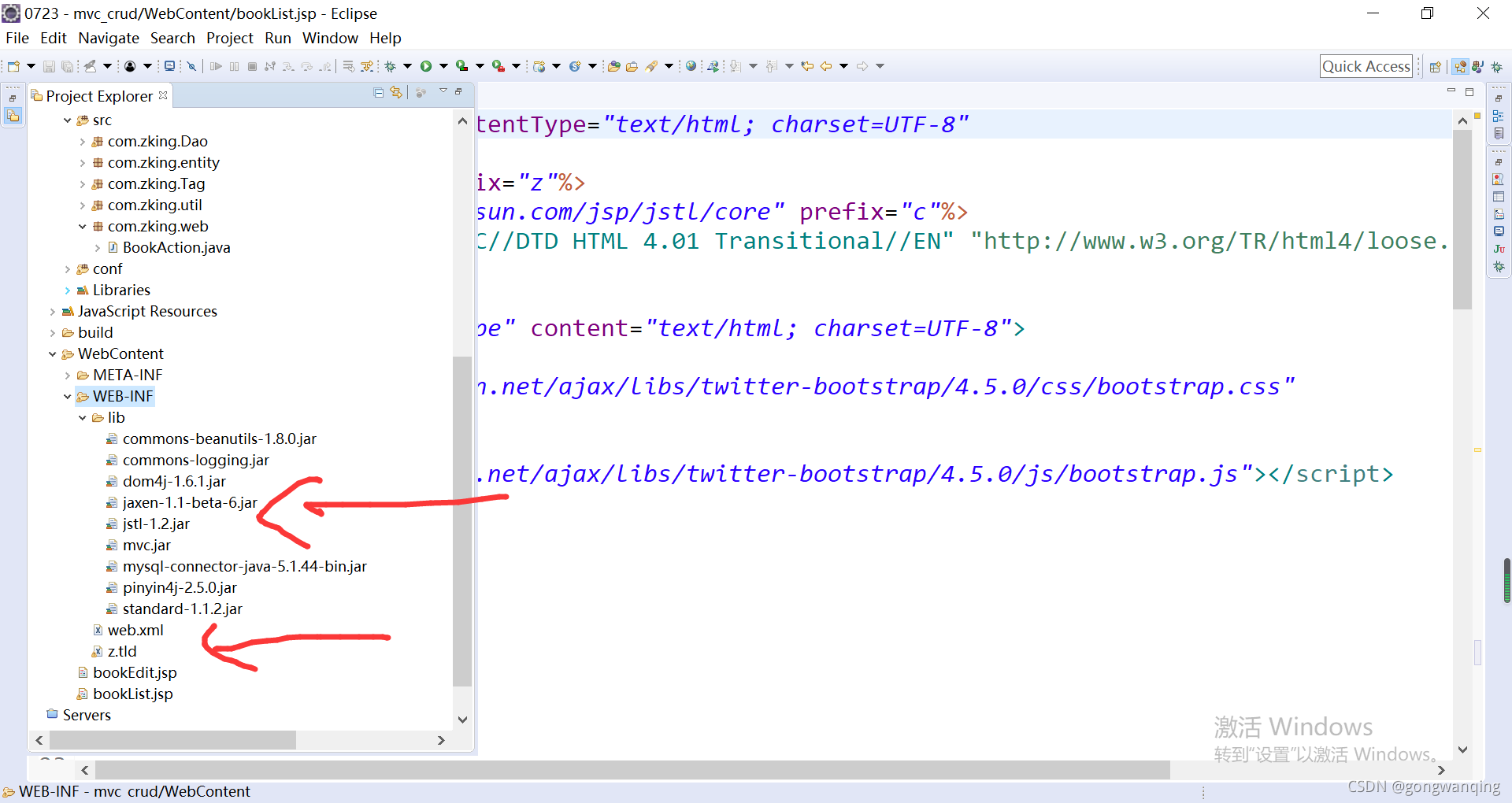Click Link with Editor in Project Explorer
The height and width of the screenshot is (803, 1512).
(x=396, y=93)
